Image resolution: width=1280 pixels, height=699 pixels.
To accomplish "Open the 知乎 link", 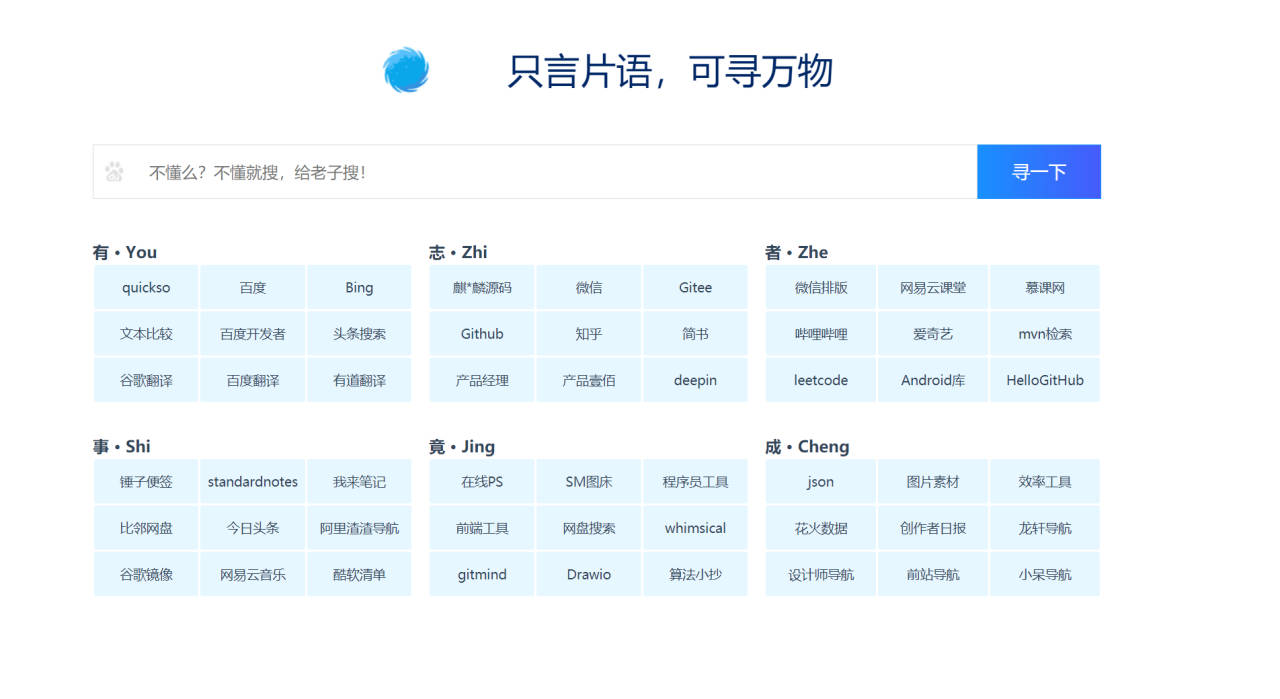I will tap(589, 334).
